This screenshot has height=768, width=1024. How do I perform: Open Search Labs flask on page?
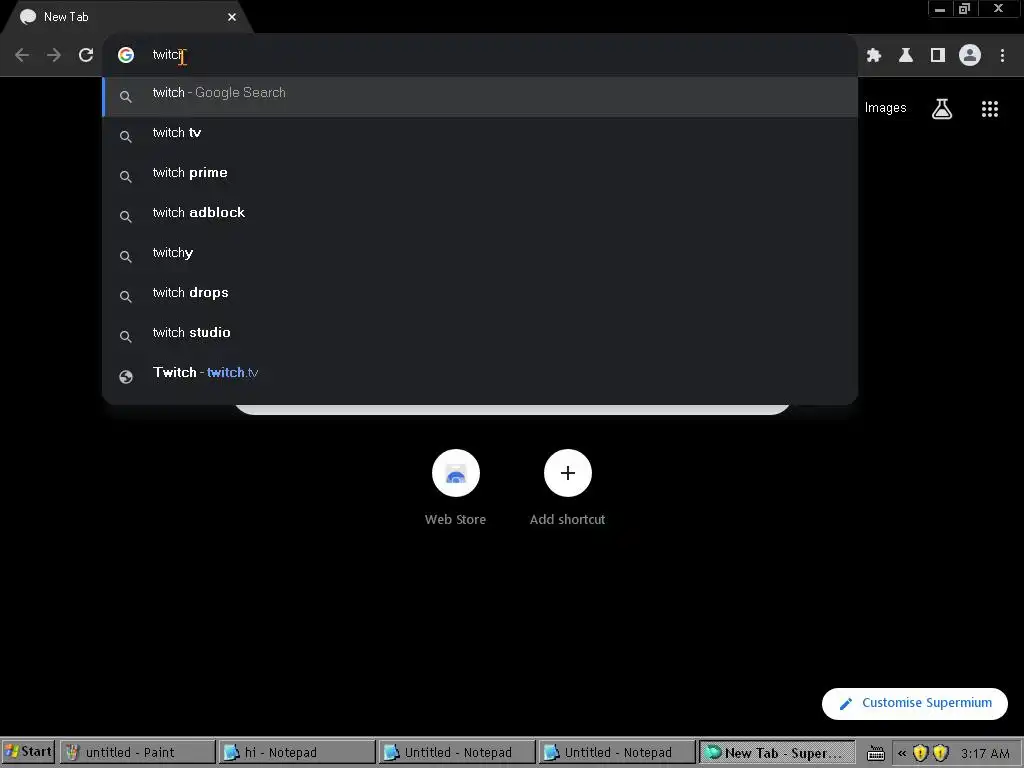(942, 108)
